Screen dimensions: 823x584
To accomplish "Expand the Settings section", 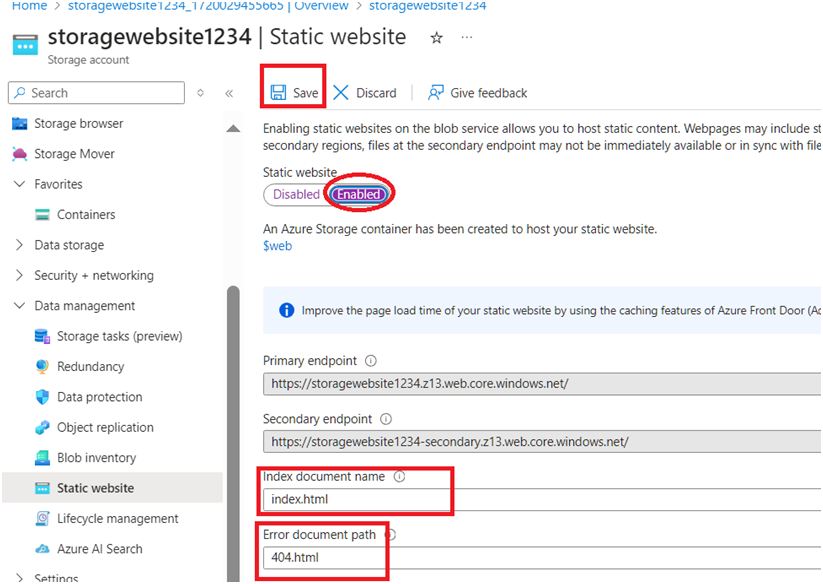I will [x=19, y=578].
